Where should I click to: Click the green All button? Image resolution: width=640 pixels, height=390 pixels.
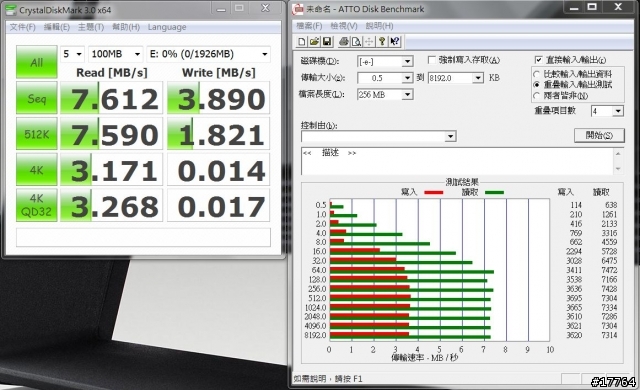point(37,62)
